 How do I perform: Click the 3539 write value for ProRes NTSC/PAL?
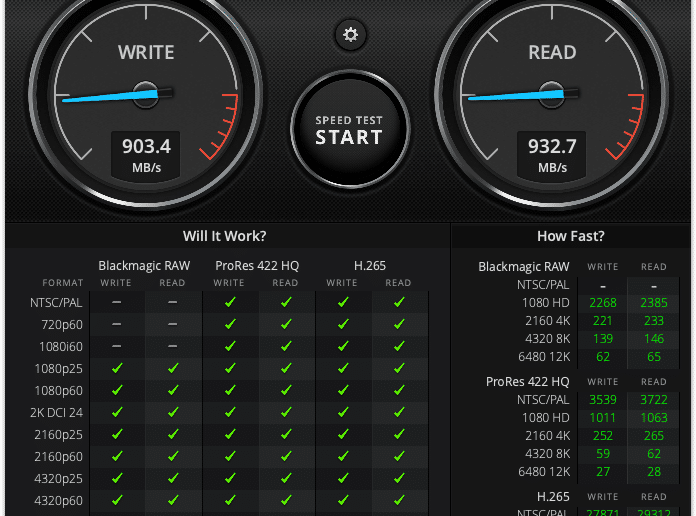(x=603, y=400)
